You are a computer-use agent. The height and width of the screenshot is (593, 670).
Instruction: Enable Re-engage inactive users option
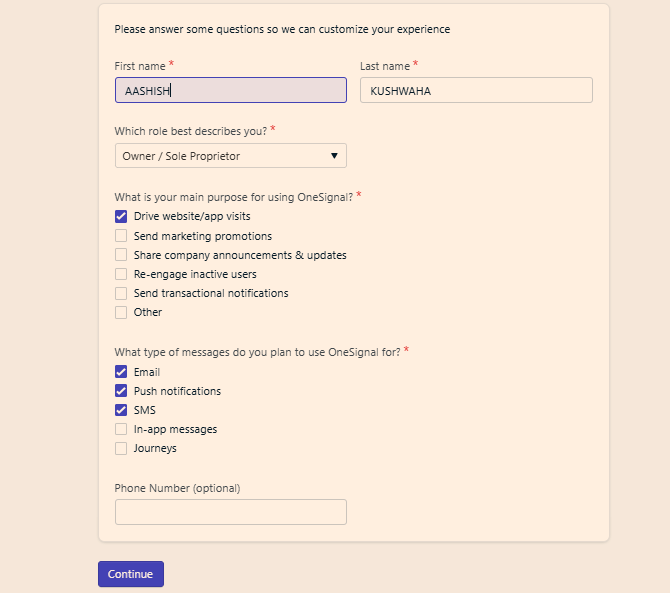tap(121, 274)
